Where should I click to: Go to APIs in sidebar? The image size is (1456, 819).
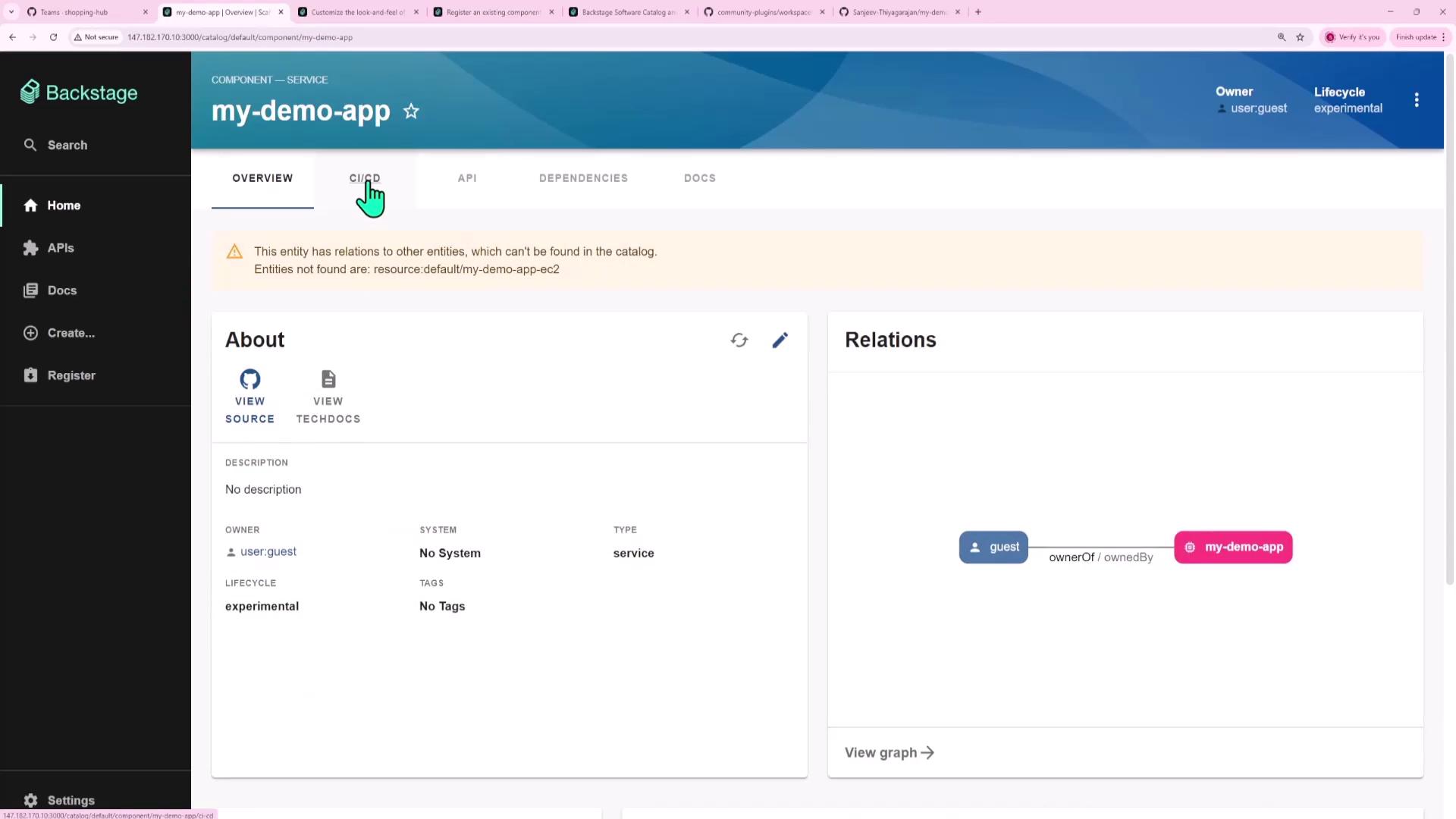coord(60,248)
